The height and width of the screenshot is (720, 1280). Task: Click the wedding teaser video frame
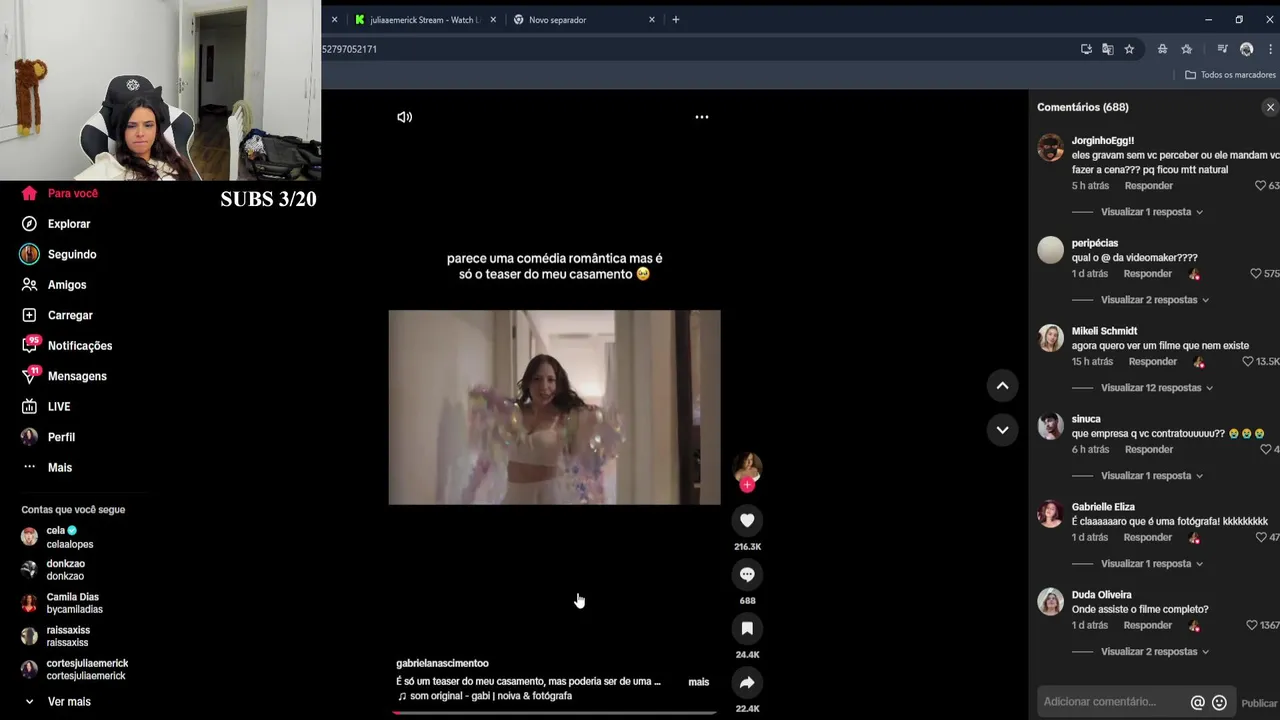554,407
